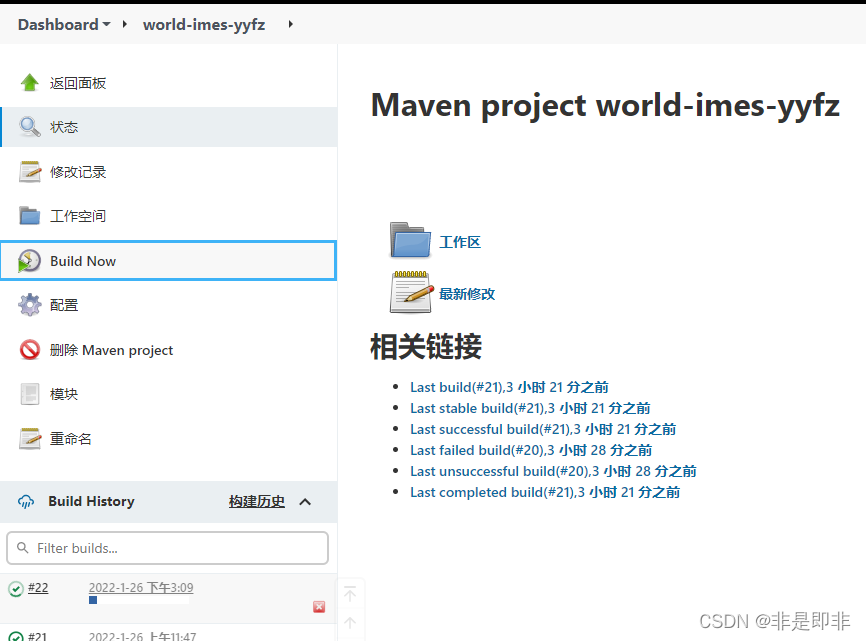Open Last unsuccessful build(#20) link
This screenshot has width=866, height=641.
tap(552, 471)
